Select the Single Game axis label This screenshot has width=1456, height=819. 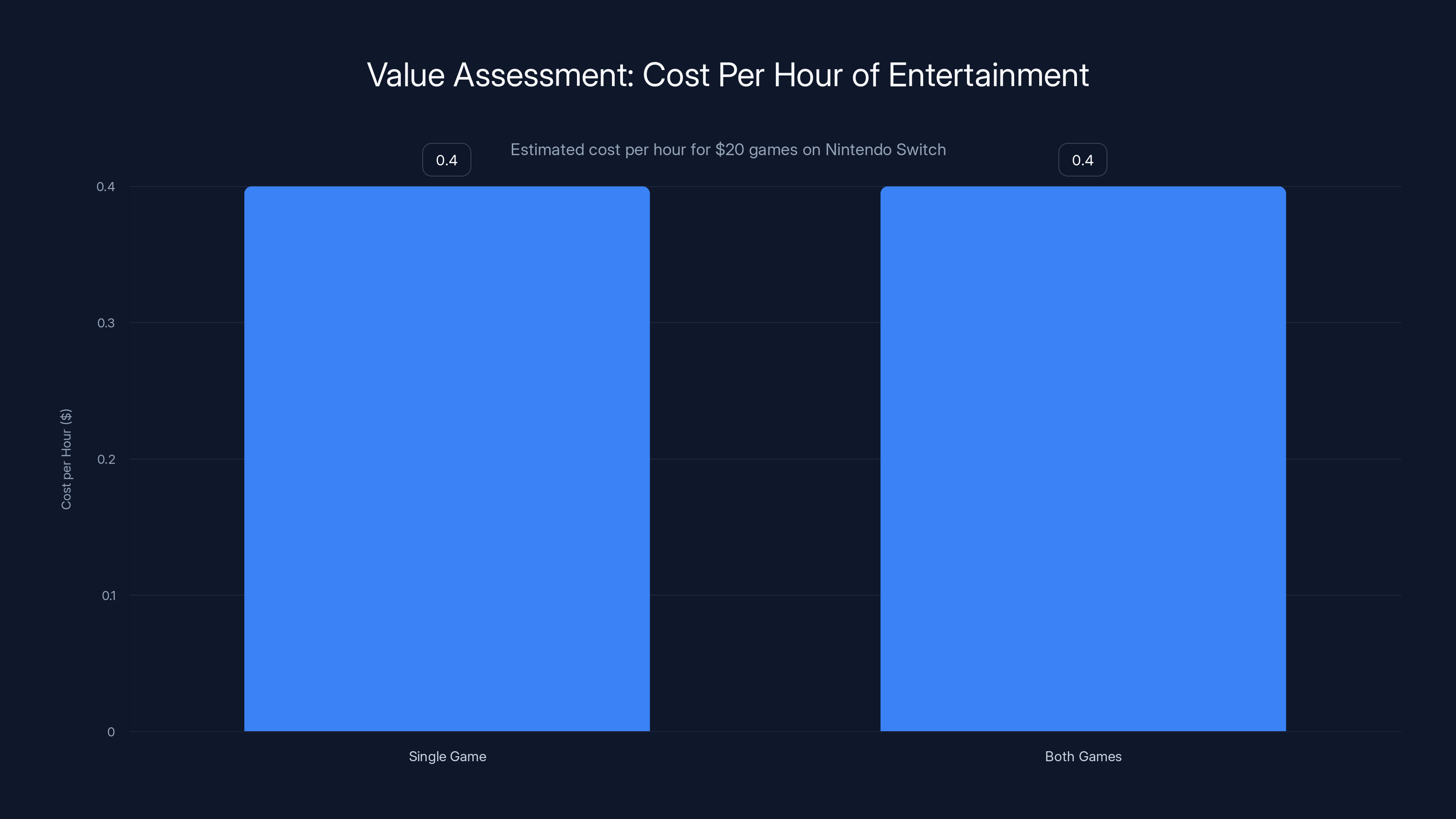click(447, 756)
